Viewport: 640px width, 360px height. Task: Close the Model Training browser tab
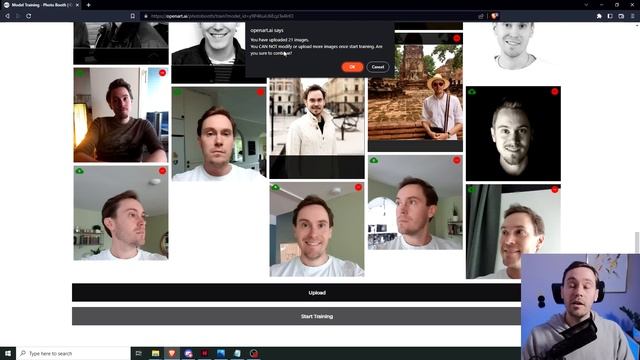(77, 5)
